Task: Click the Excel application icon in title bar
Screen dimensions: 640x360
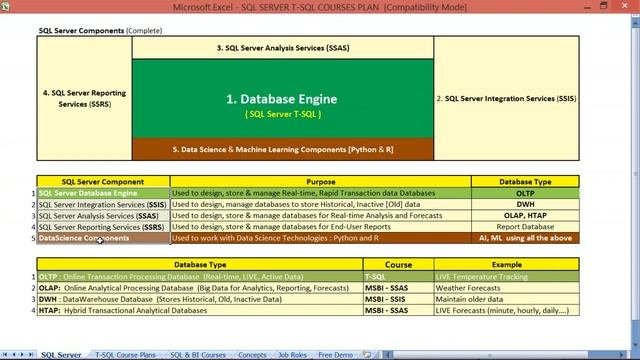Action: click(x=5, y=7)
